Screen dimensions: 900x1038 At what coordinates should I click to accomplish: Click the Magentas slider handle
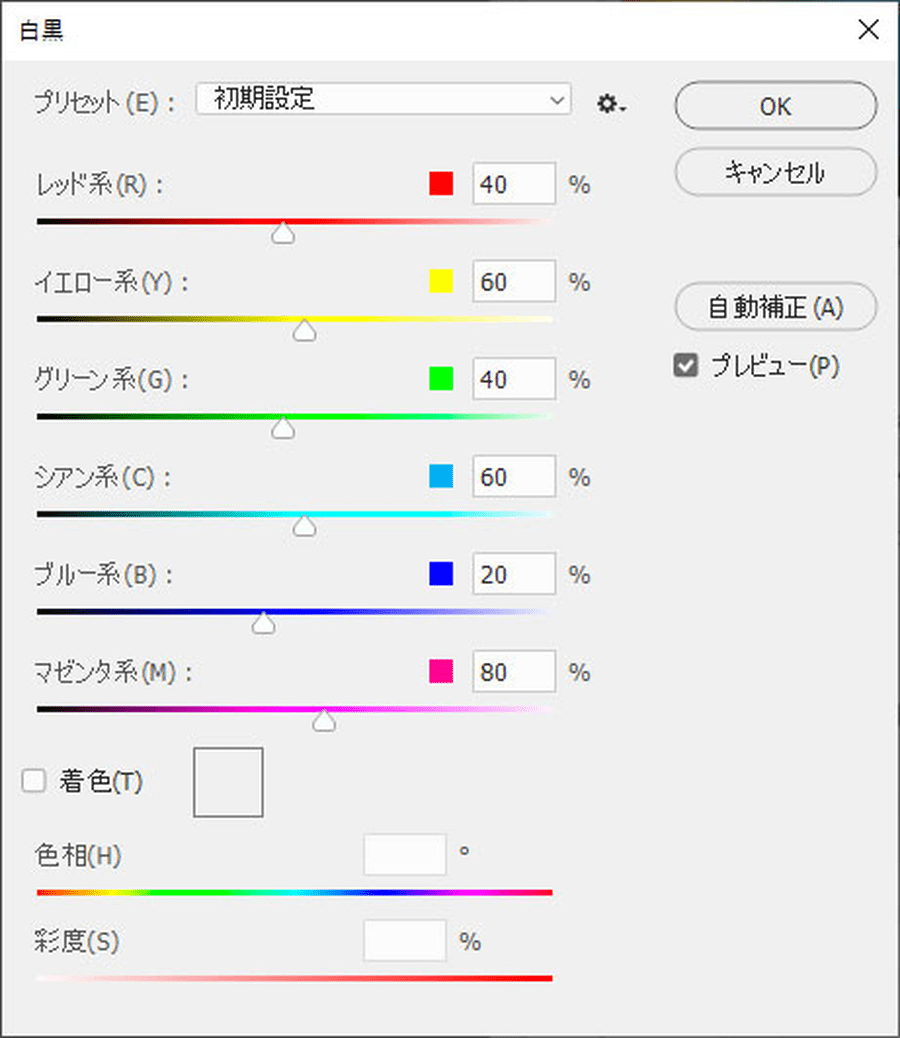tap(324, 722)
